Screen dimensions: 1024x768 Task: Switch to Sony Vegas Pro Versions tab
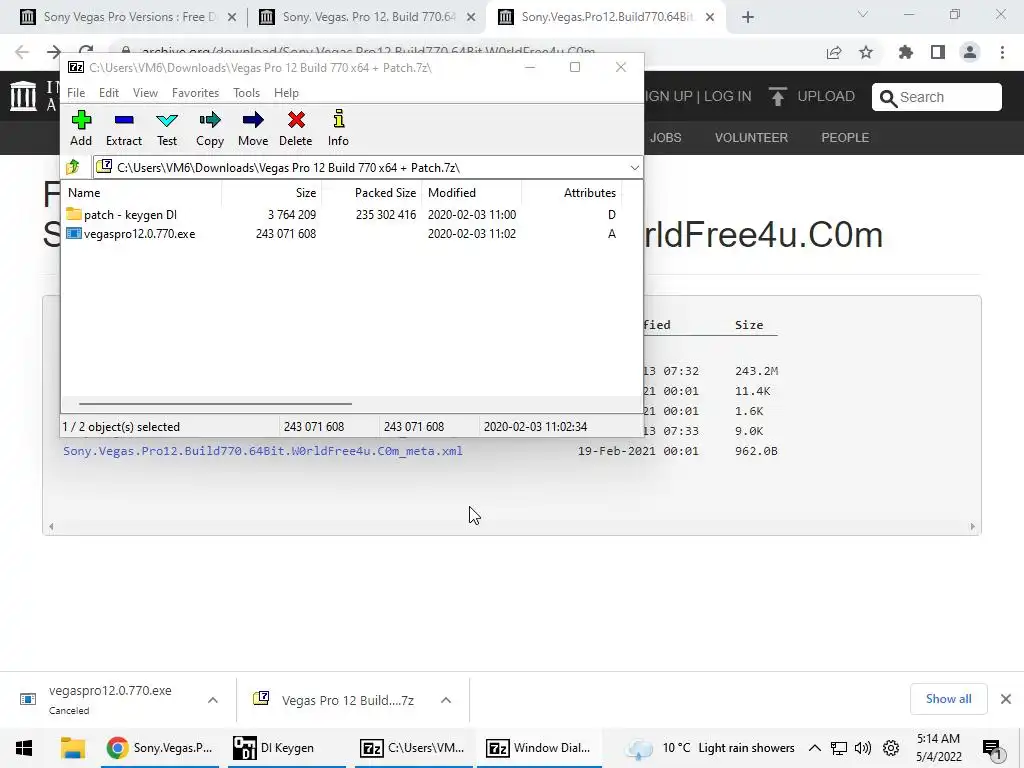tap(129, 17)
